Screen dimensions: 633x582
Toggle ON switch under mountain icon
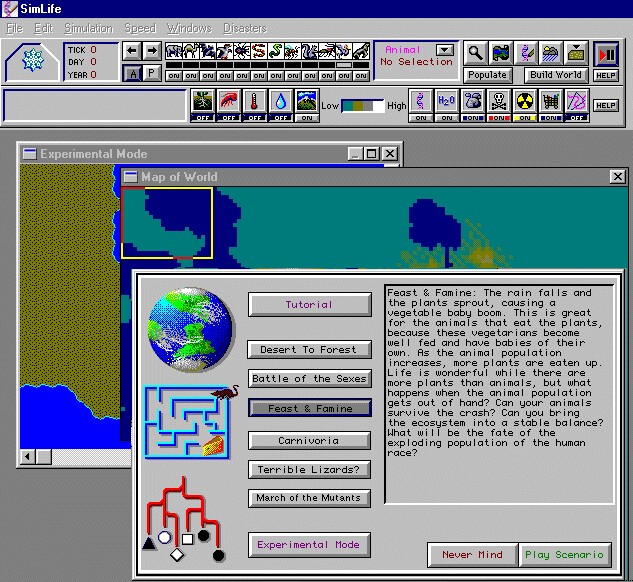pyautogui.click(x=306, y=118)
